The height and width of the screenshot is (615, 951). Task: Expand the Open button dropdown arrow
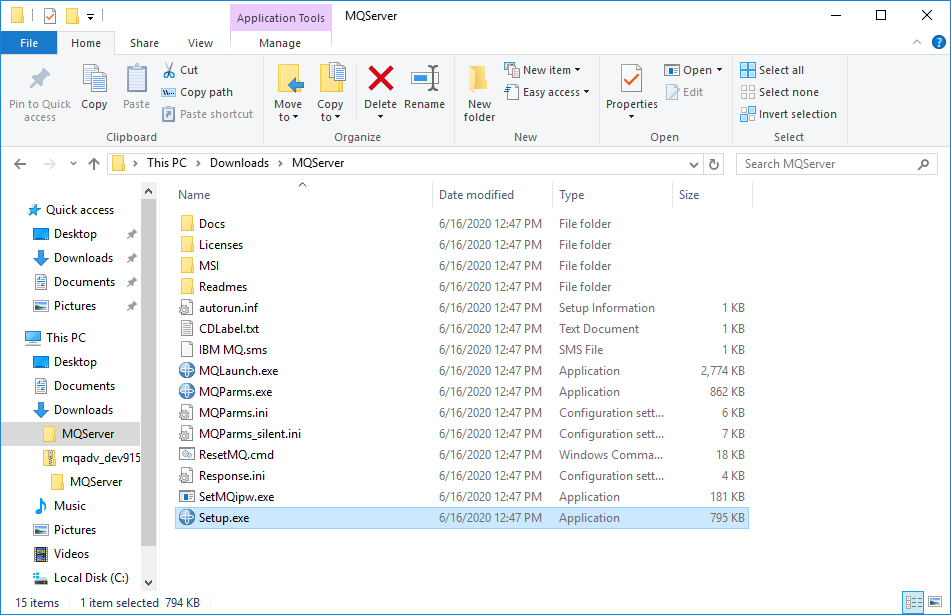pos(719,70)
